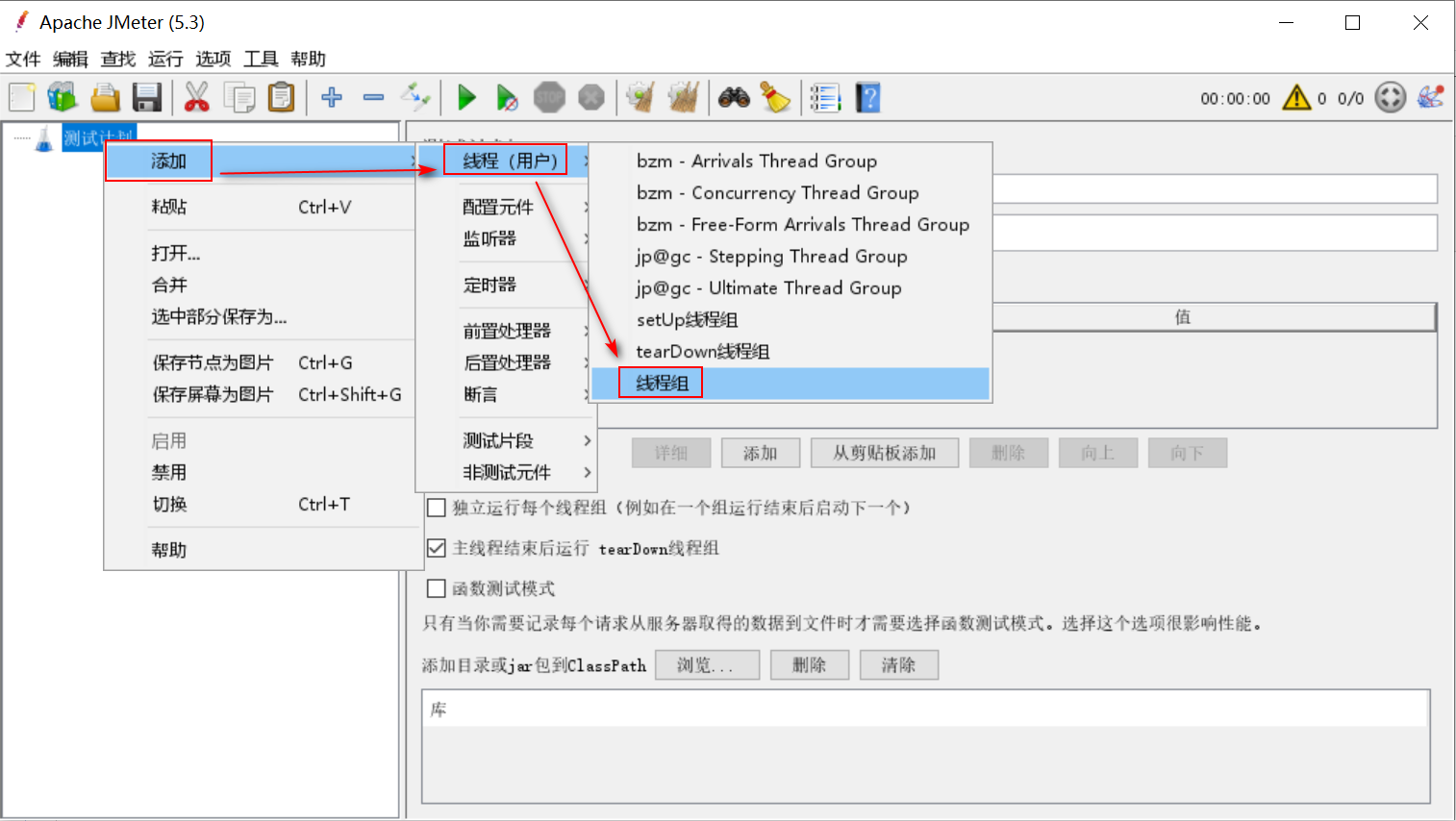The height and width of the screenshot is (821, 1456).
Task: Expand the 非测试元件 submenu arrow
Action: tap(588, 472)
